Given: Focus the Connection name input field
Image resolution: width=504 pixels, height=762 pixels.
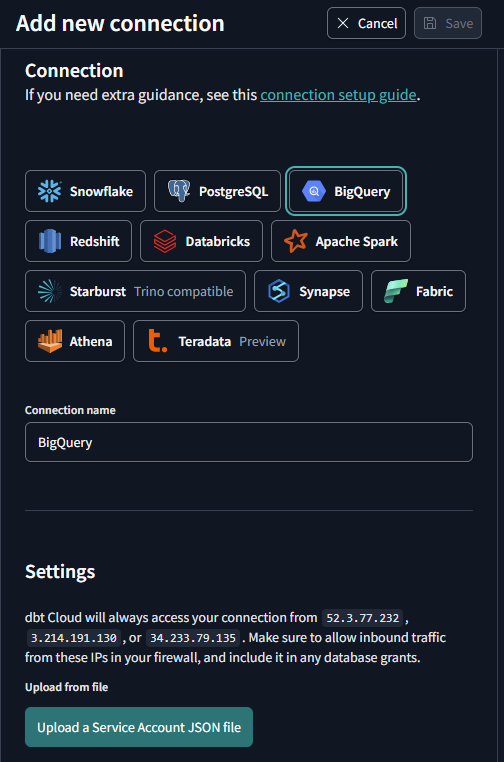Looking at the screenshot, I should [249, 442].
